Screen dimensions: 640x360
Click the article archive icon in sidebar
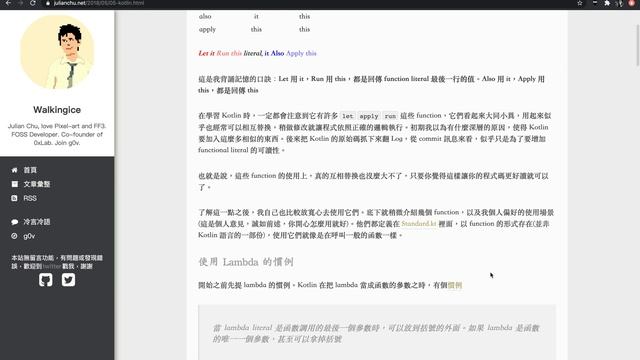[x=15, y=184]
